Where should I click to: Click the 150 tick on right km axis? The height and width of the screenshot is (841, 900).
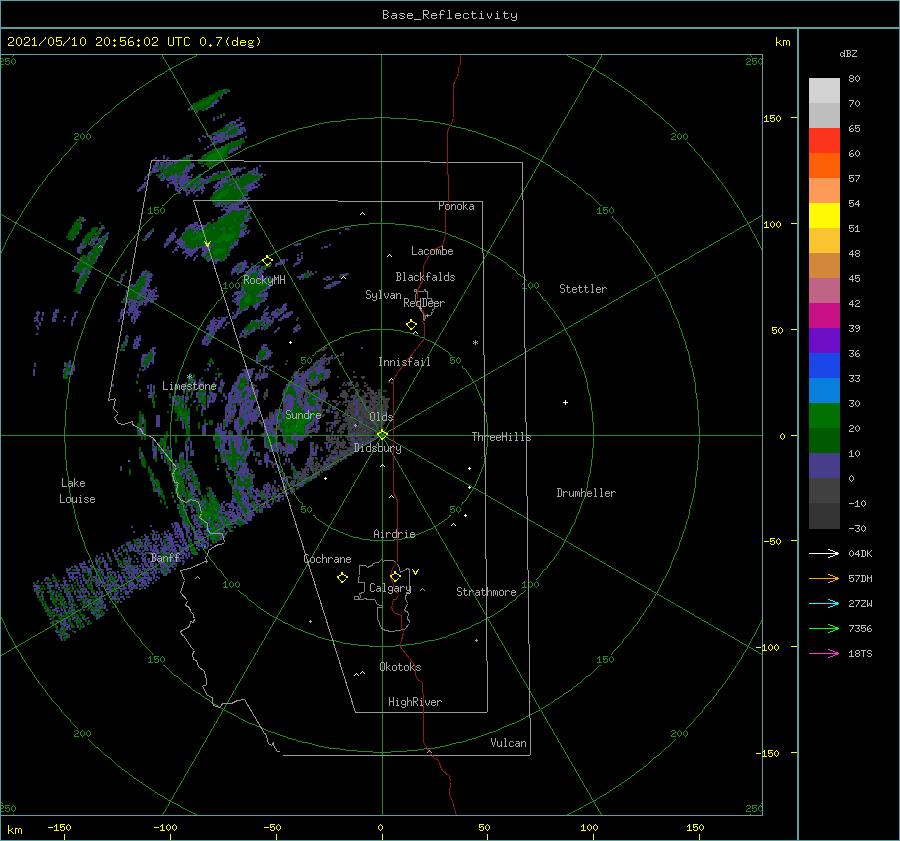click(x=773, y=118)
